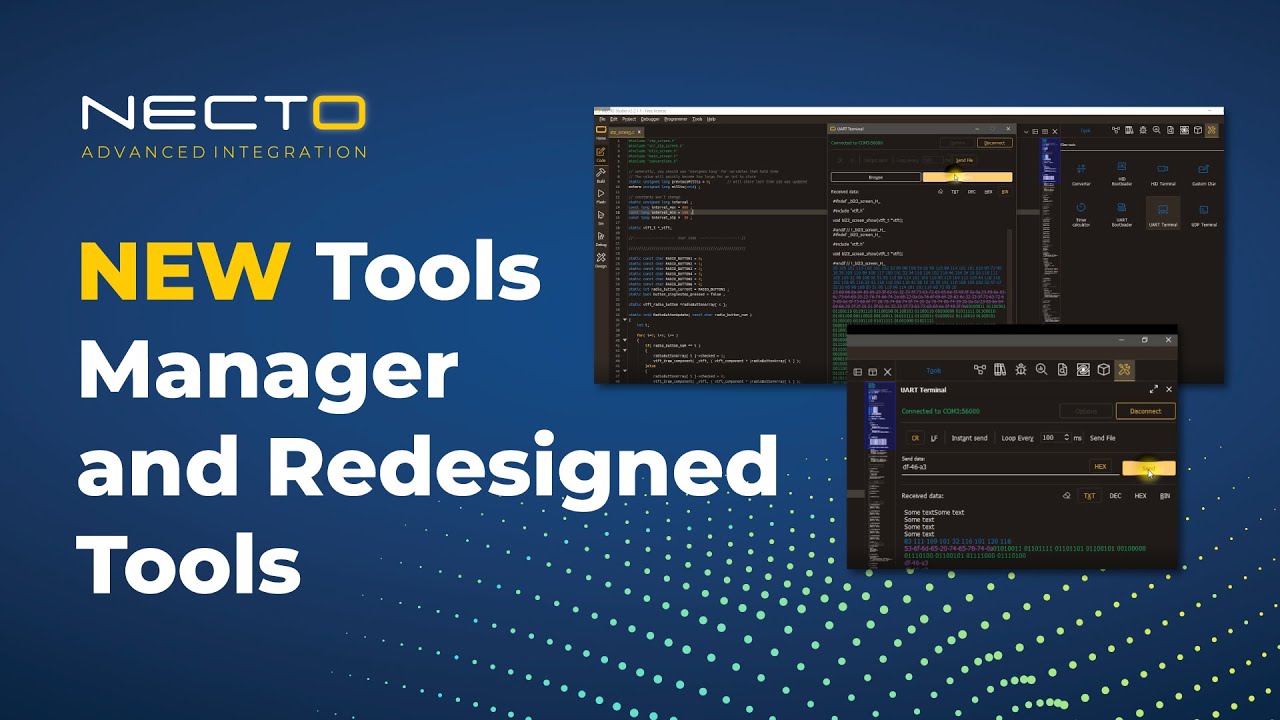Click the package cube icon in enlarged toolbar

[1103, 370]
